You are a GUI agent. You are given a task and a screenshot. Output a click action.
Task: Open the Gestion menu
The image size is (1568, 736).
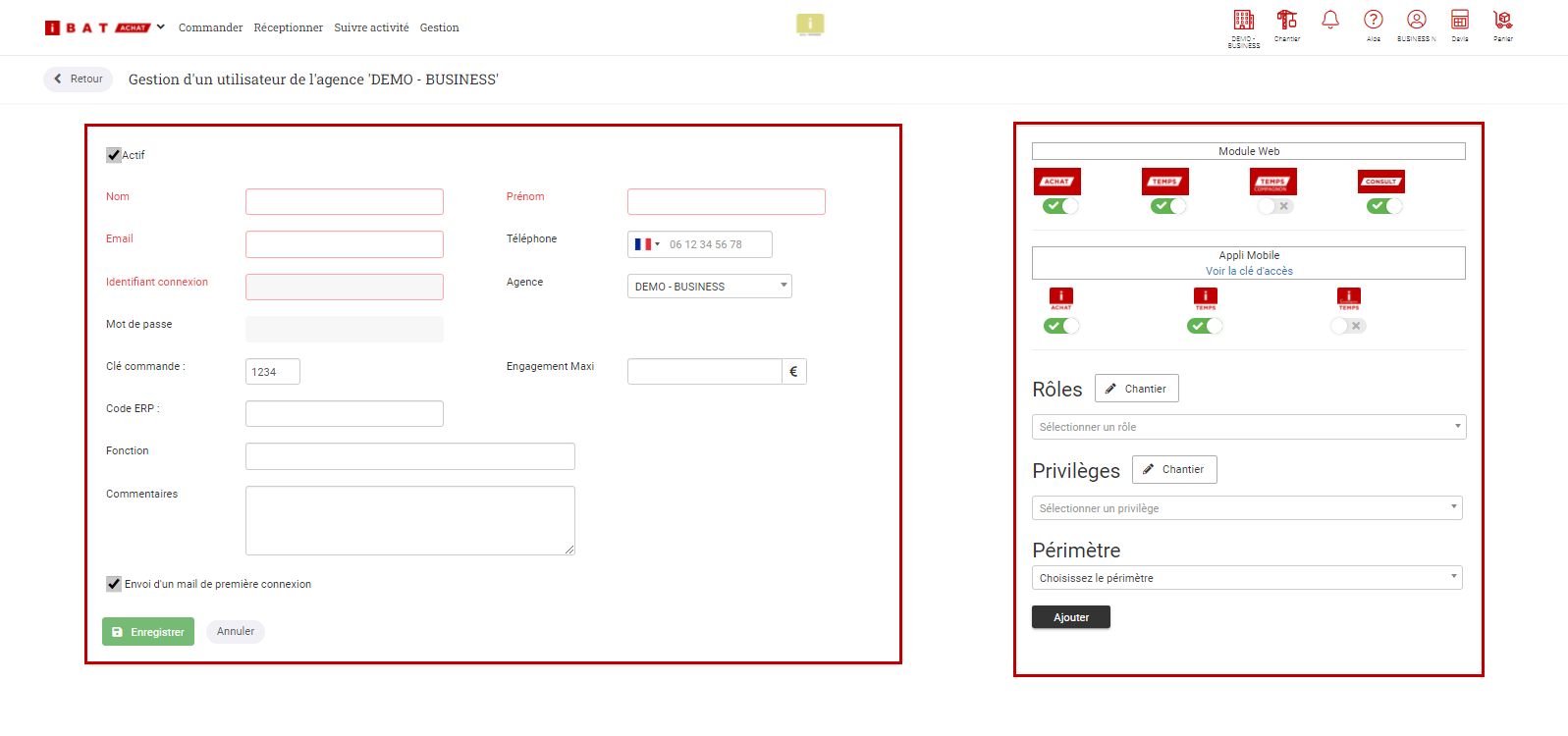[x=439, y=27]
